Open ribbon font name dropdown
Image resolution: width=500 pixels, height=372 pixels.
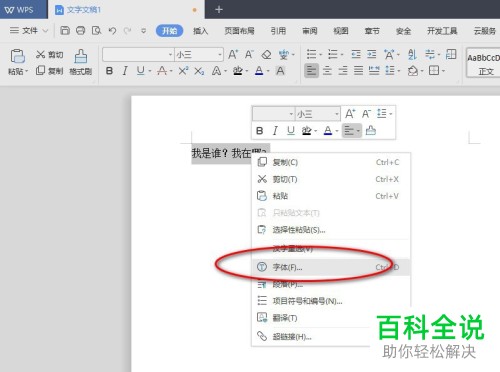[170, 55]
